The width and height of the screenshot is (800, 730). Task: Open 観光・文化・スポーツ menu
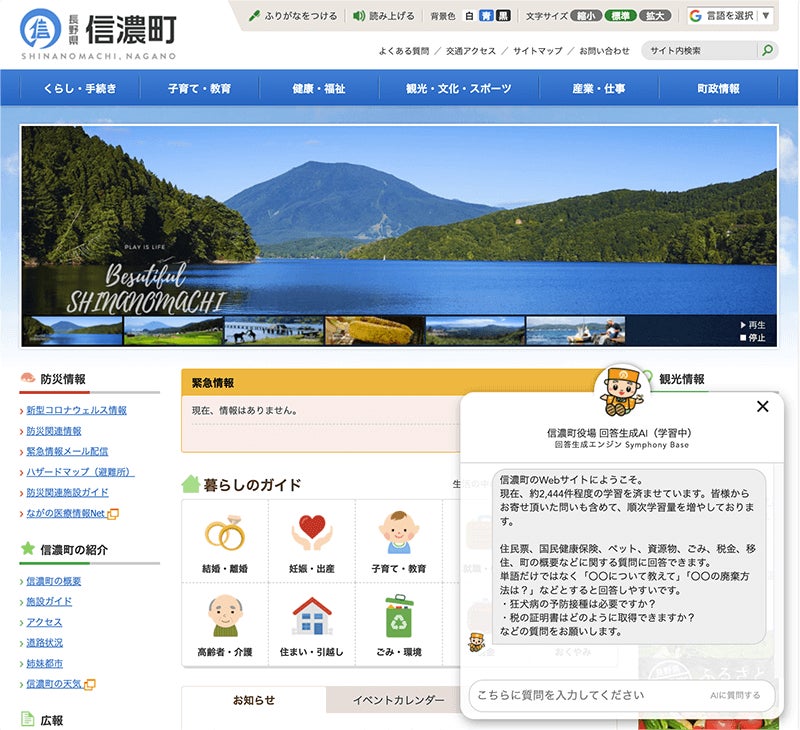point(459,88)
